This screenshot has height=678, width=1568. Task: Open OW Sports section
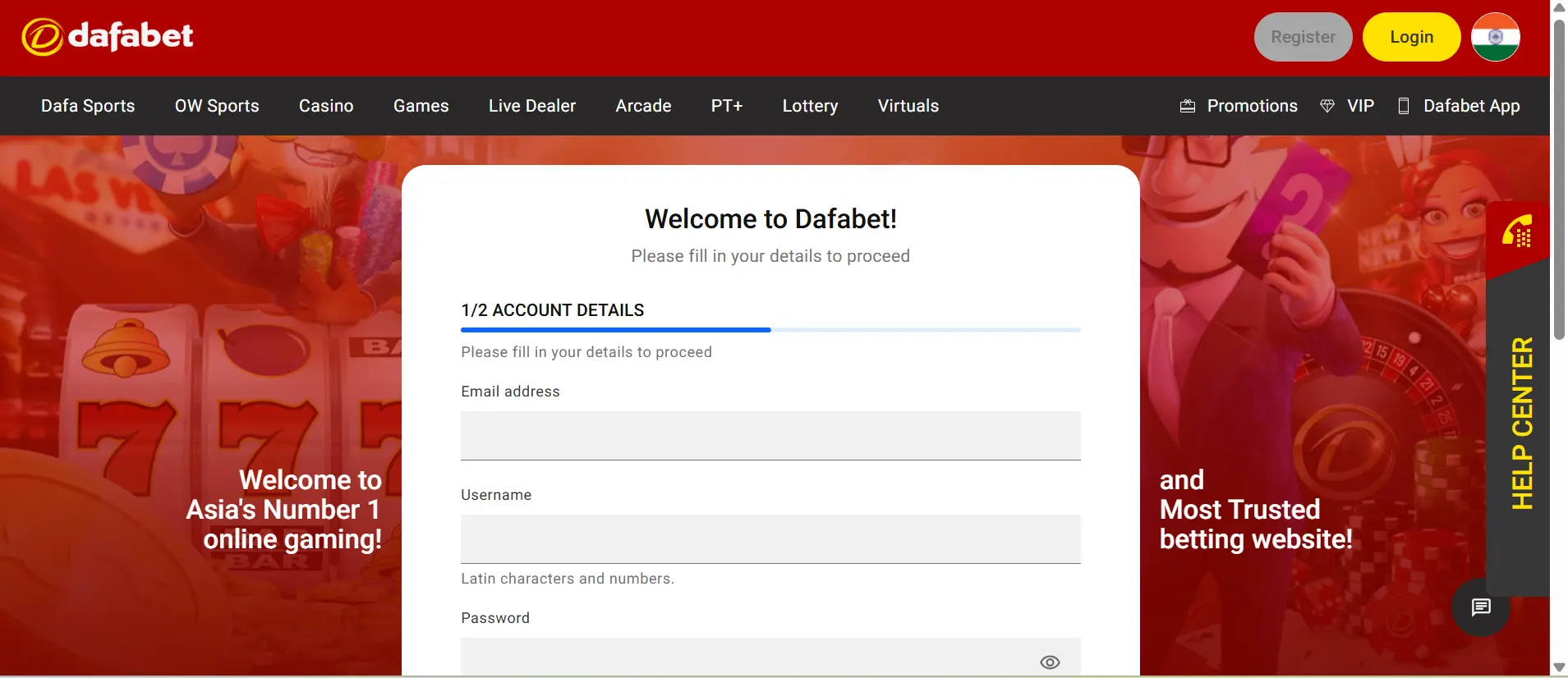pos(217,106)
